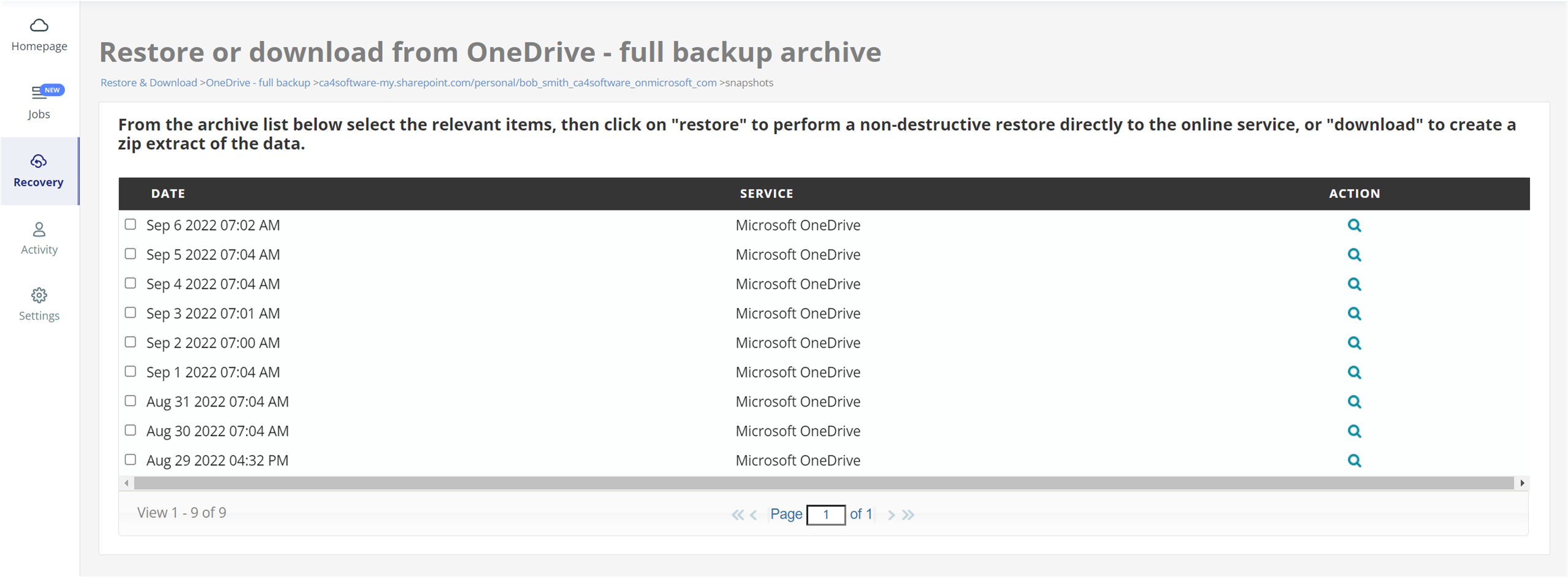Click the scrollbar right arrow
The height and width of the screenshot is (577, 1568).
pyautogui.click(x=1522, y=483)
